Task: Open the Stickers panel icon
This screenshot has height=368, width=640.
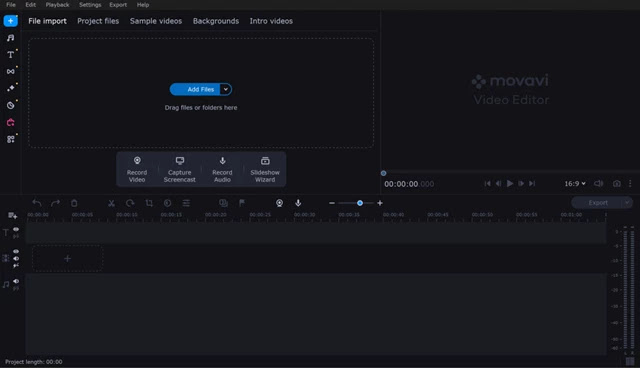Action: click(11, 105)
